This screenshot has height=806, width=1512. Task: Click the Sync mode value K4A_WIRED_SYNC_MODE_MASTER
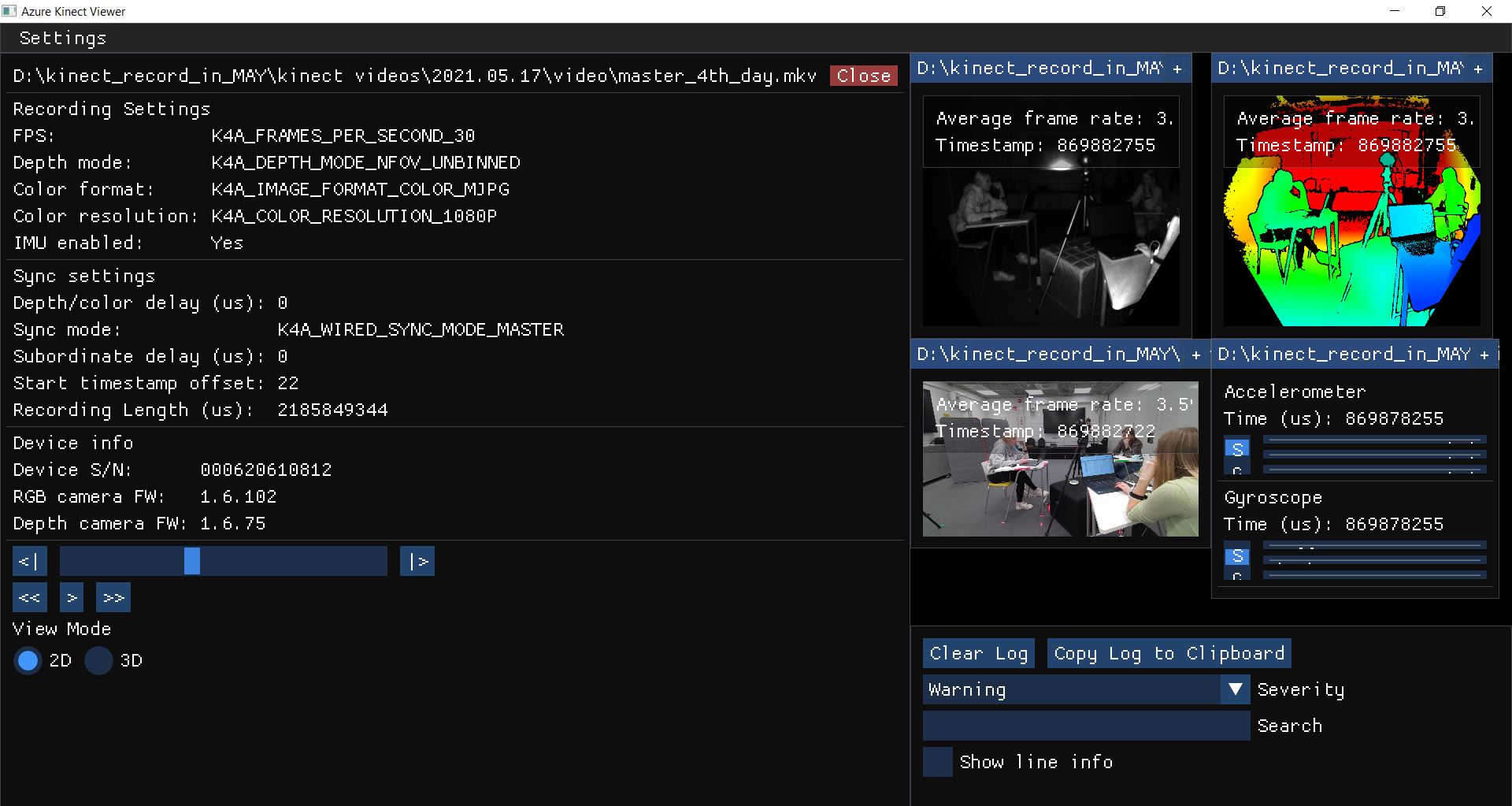(421, 329)
